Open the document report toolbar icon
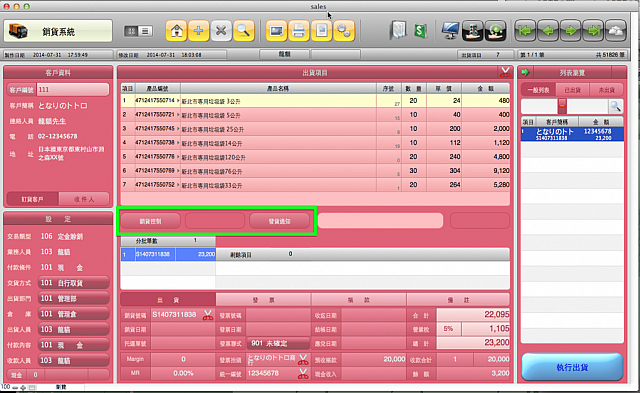The image size is (640, 393). tap(321, 31)
